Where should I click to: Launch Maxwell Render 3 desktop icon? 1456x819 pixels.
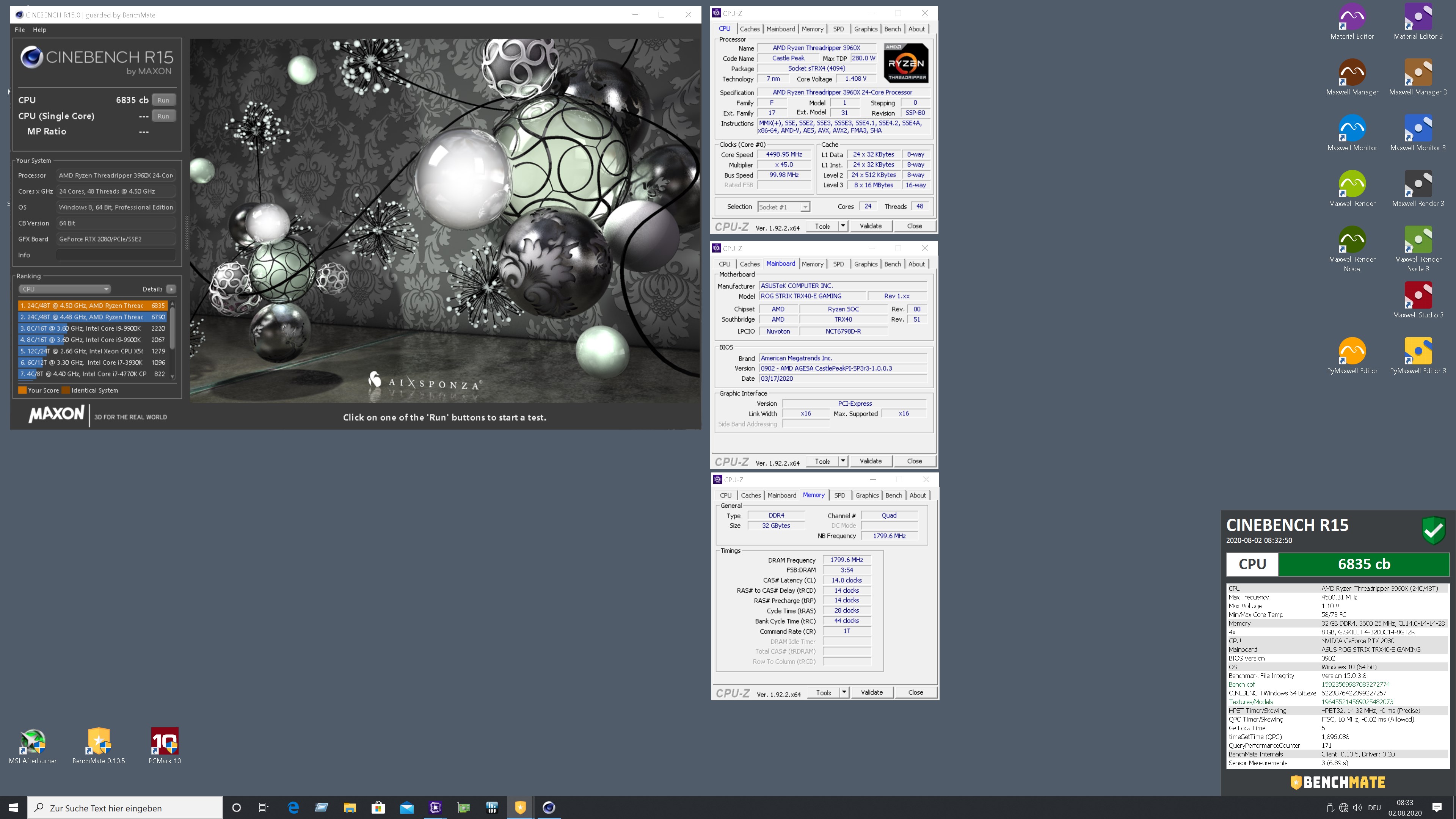click(1418, 189)
